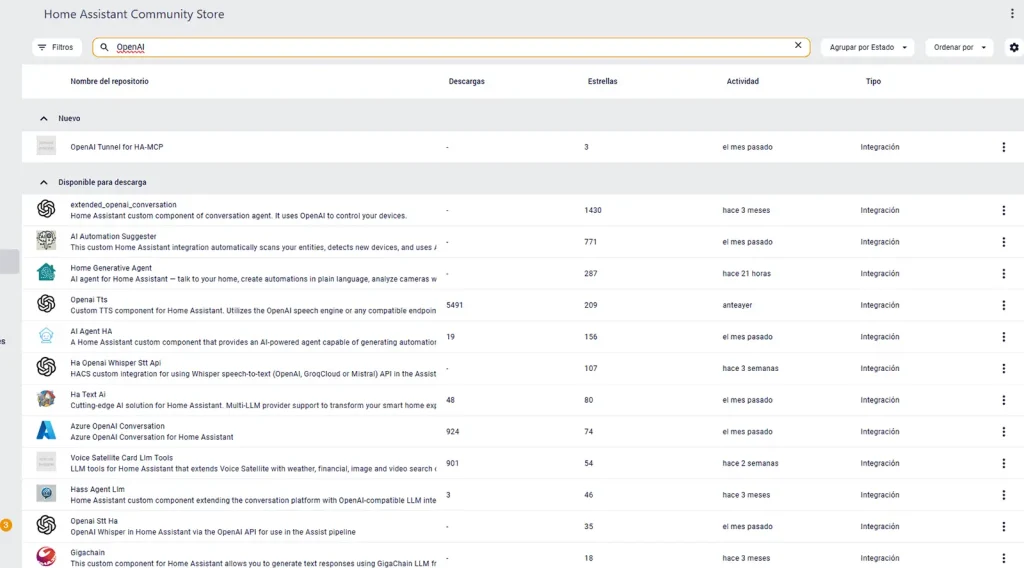Sort by Descargas column header
The height and width of the screenshot is (568, 1024).
coord(466,82)
